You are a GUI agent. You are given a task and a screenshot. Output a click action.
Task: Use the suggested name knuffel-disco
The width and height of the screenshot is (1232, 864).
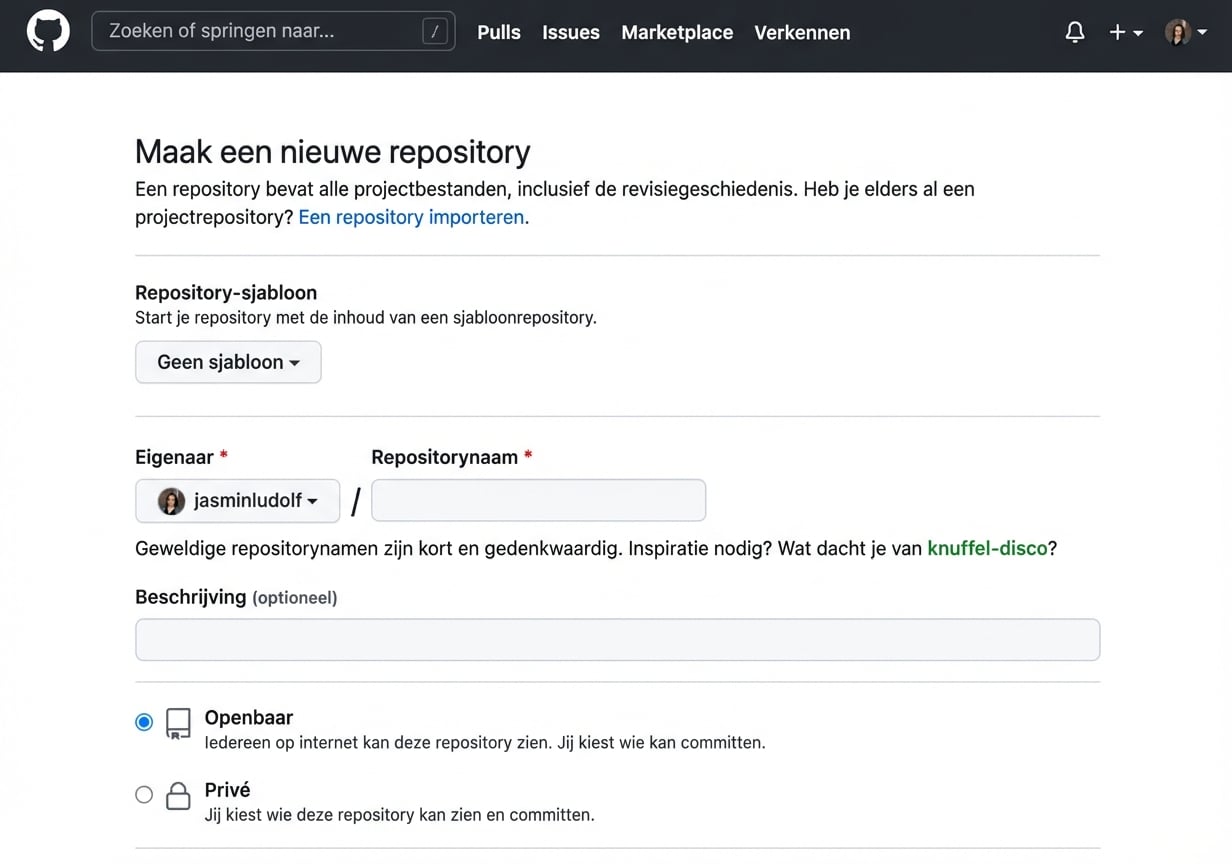pos(988,548)
